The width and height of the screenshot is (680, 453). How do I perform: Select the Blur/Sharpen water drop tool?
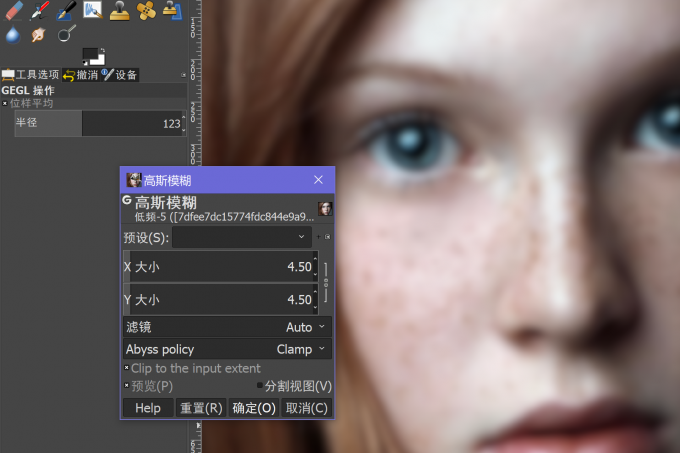point(13,35)
